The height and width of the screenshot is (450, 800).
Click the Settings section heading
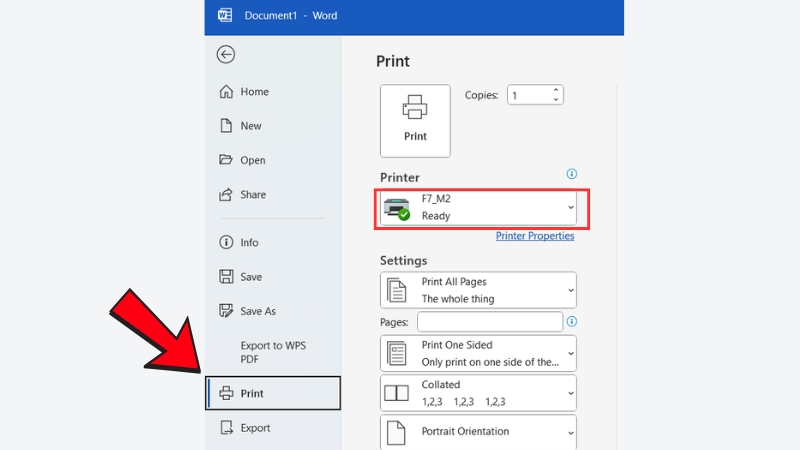[404, 261]
